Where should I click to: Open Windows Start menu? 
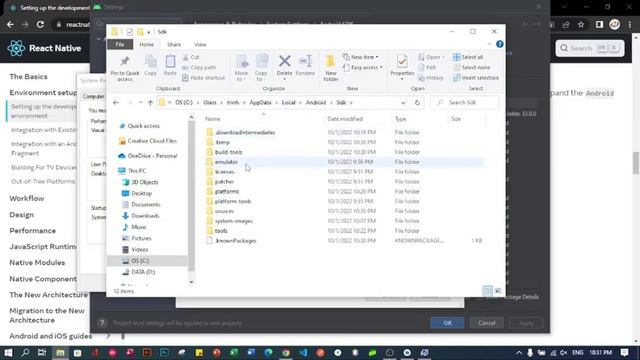(8, 352)
